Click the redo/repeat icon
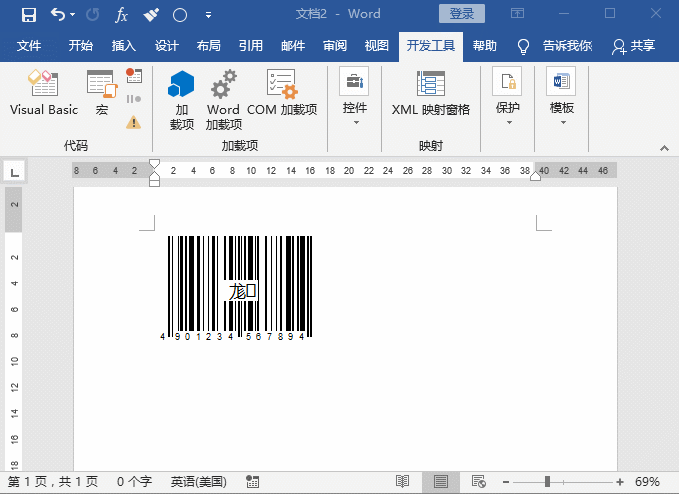This screenshot has width=679, height=494. (92, 15)
